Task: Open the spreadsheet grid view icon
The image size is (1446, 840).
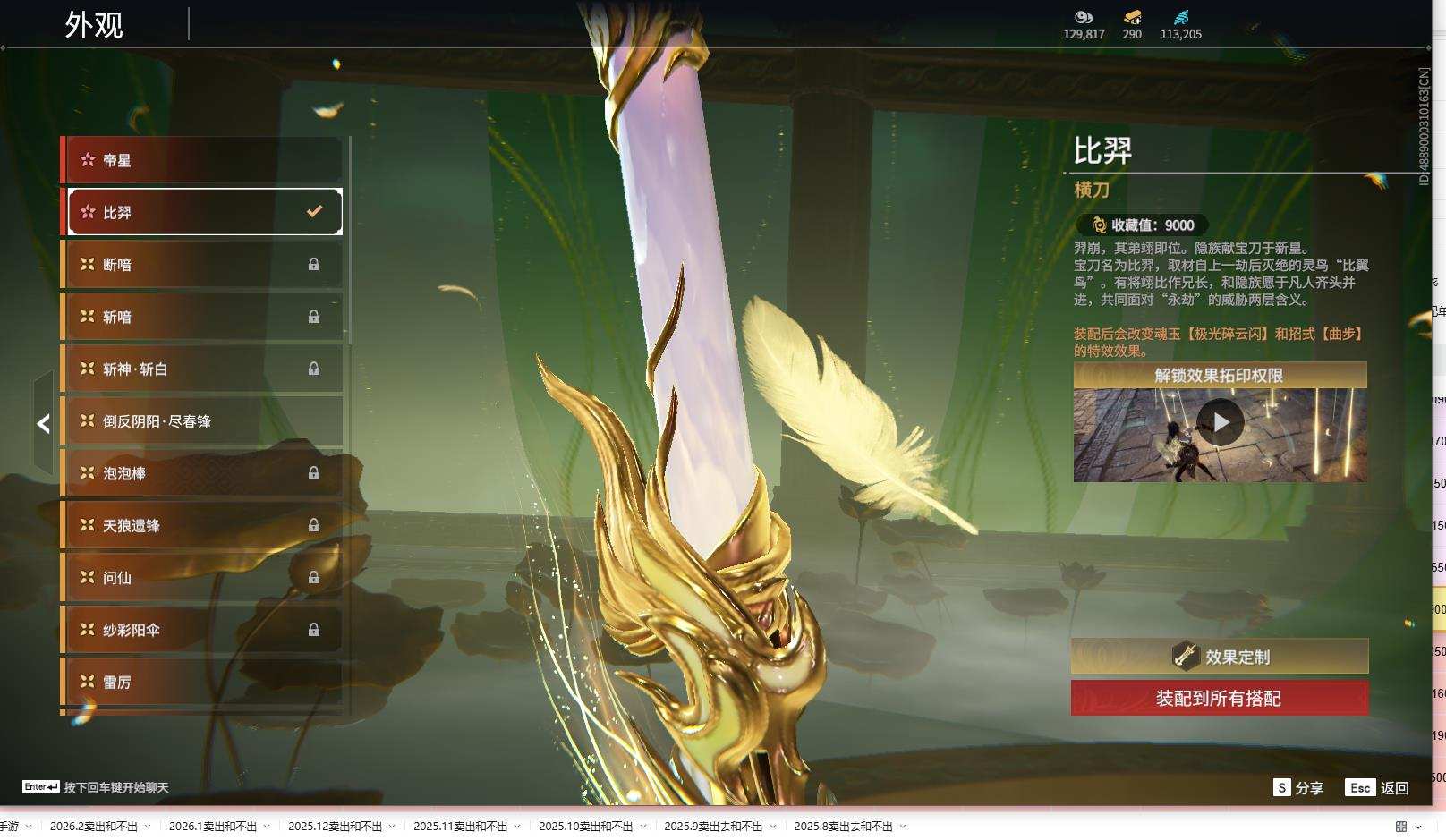Action: coord(1401,827)
